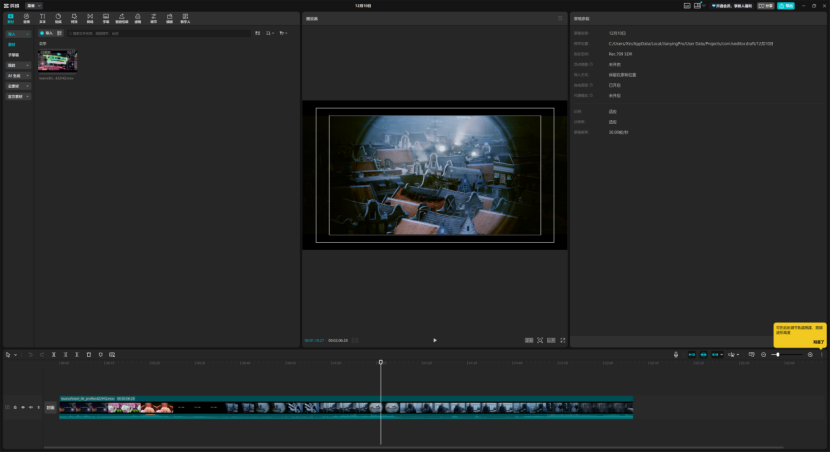The height and width of the screenshot is (452, 830).
Task: Select the Media tab in top toolbar
Action: 11,18
